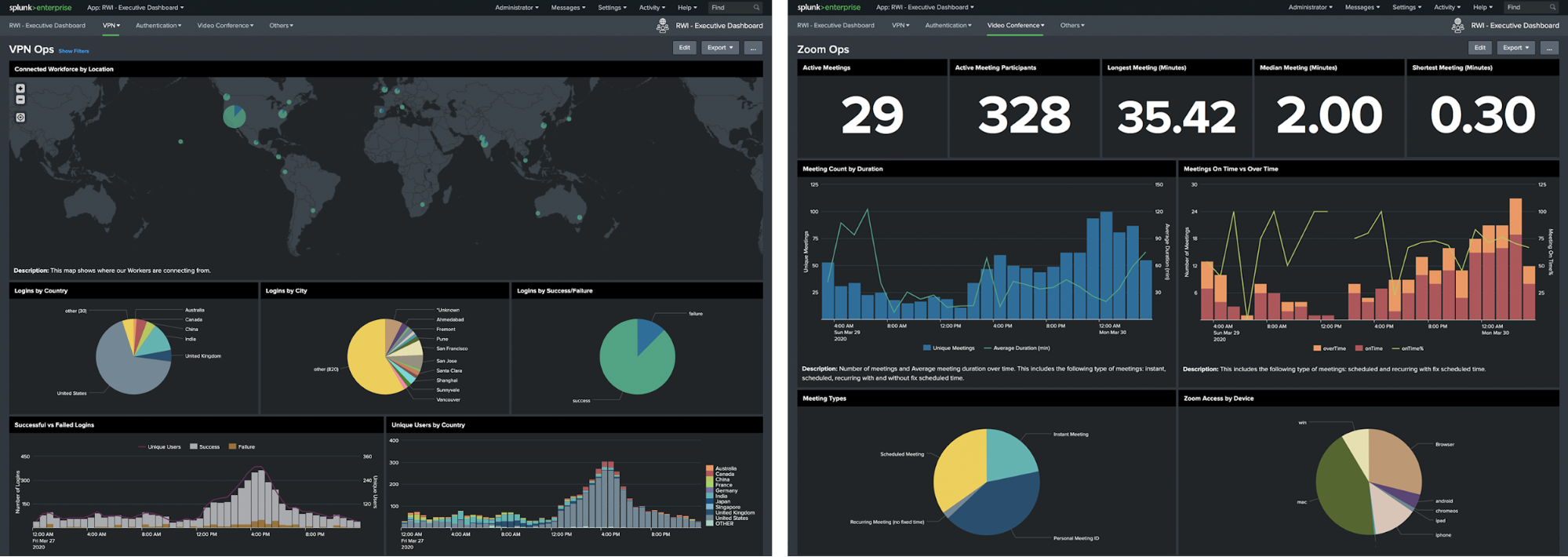Expand Help menu in VPN Ops window
Viewport: 1568px width, 557px height.
click(687, 7)
